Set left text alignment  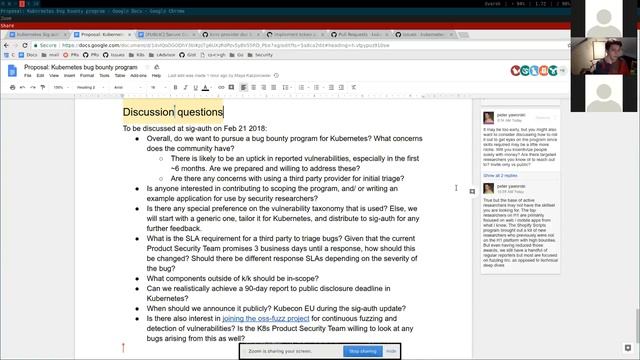click(244, 87)
